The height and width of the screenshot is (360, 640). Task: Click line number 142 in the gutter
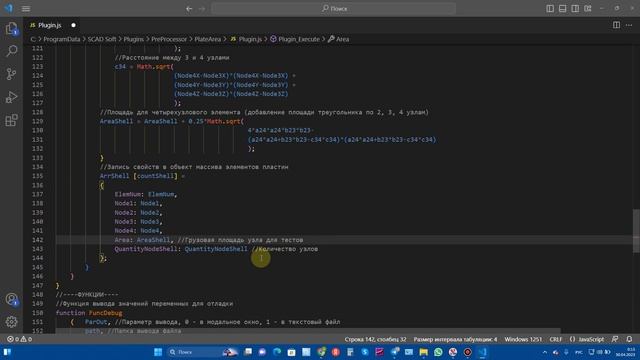tap(38, 240)
